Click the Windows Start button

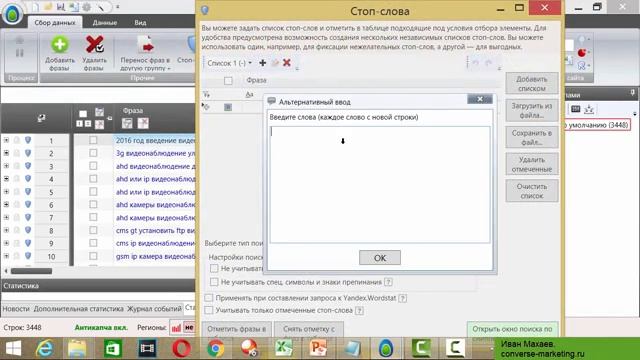(x=13, y=349)
